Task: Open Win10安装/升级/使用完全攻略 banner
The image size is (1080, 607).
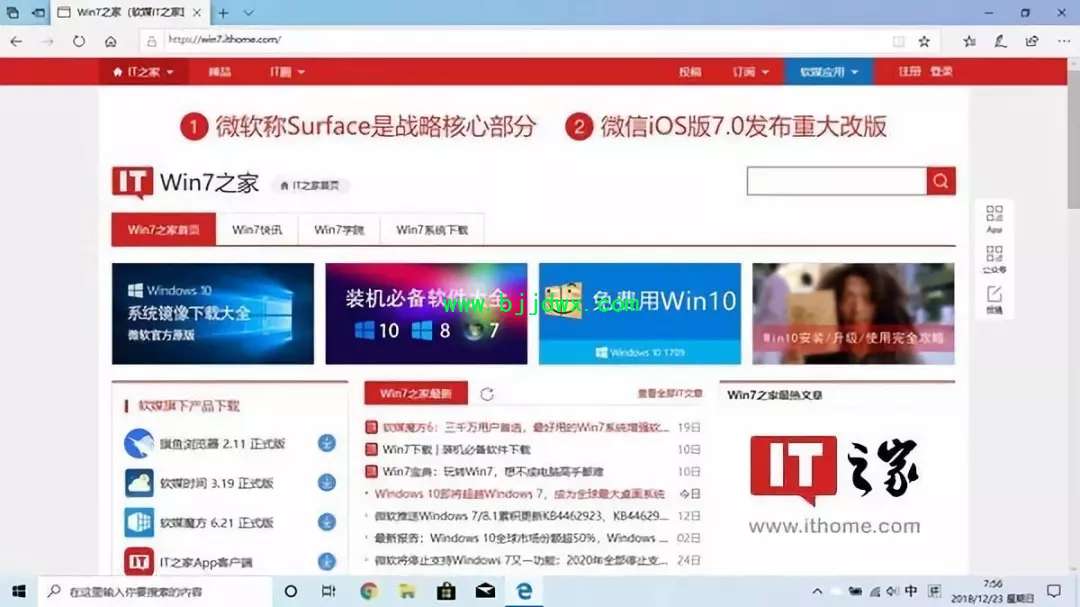Action: (853, 313)
